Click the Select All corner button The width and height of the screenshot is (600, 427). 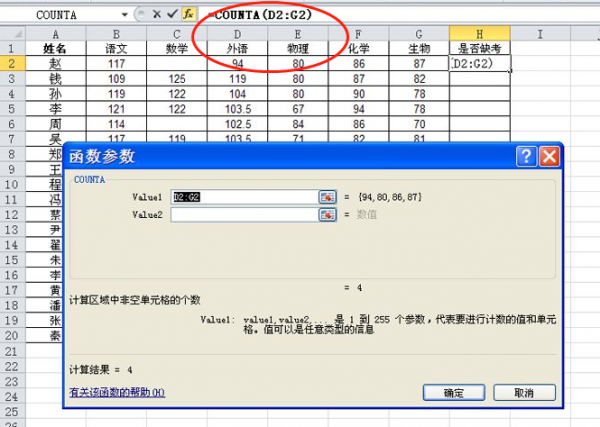[x=13, y=34]
